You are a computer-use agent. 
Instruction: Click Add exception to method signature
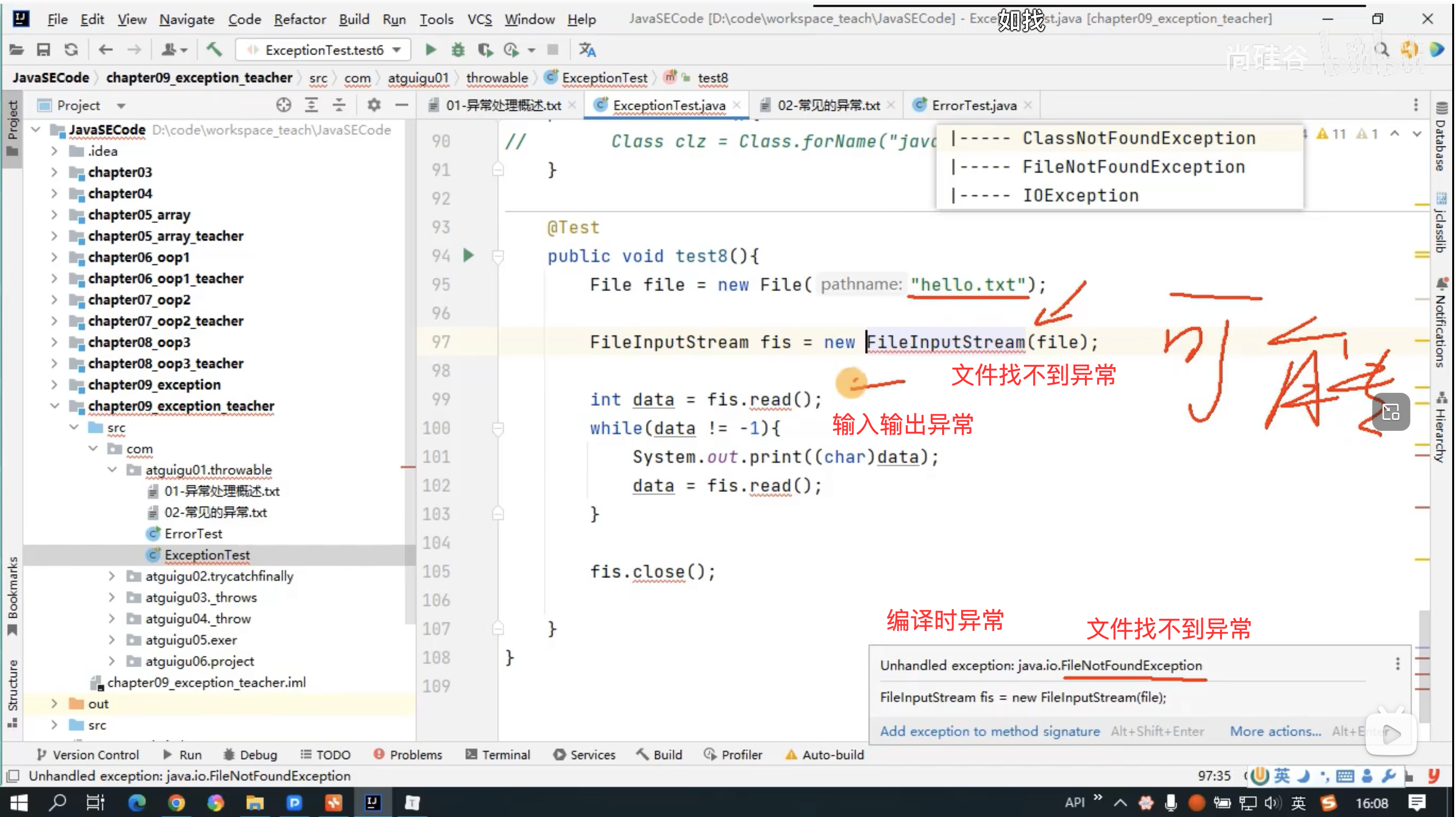[x=989, y=731]
